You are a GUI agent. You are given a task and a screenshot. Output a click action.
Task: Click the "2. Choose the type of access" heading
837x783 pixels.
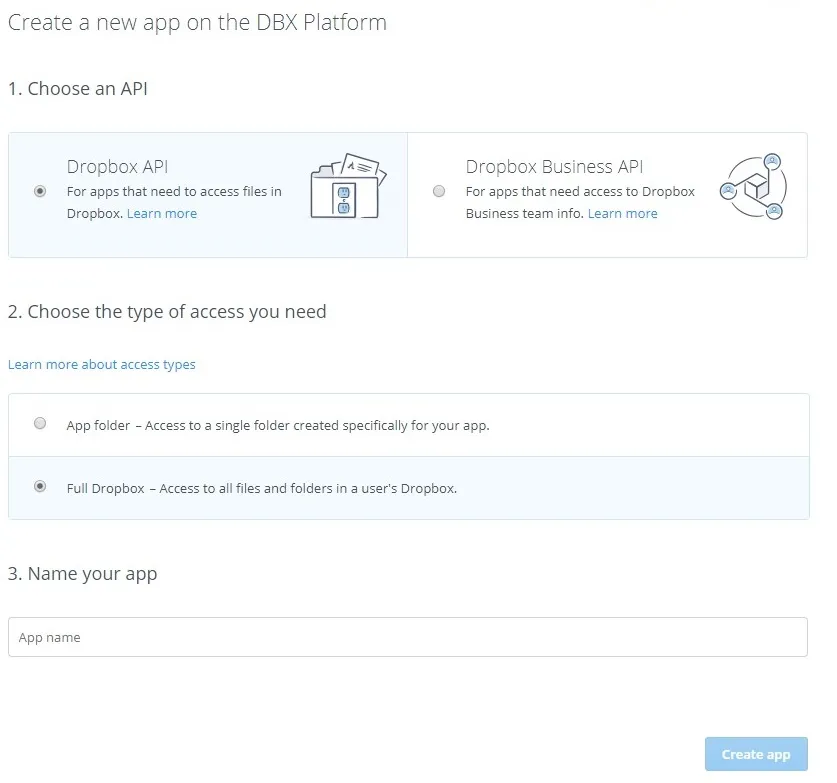[167, 312]
